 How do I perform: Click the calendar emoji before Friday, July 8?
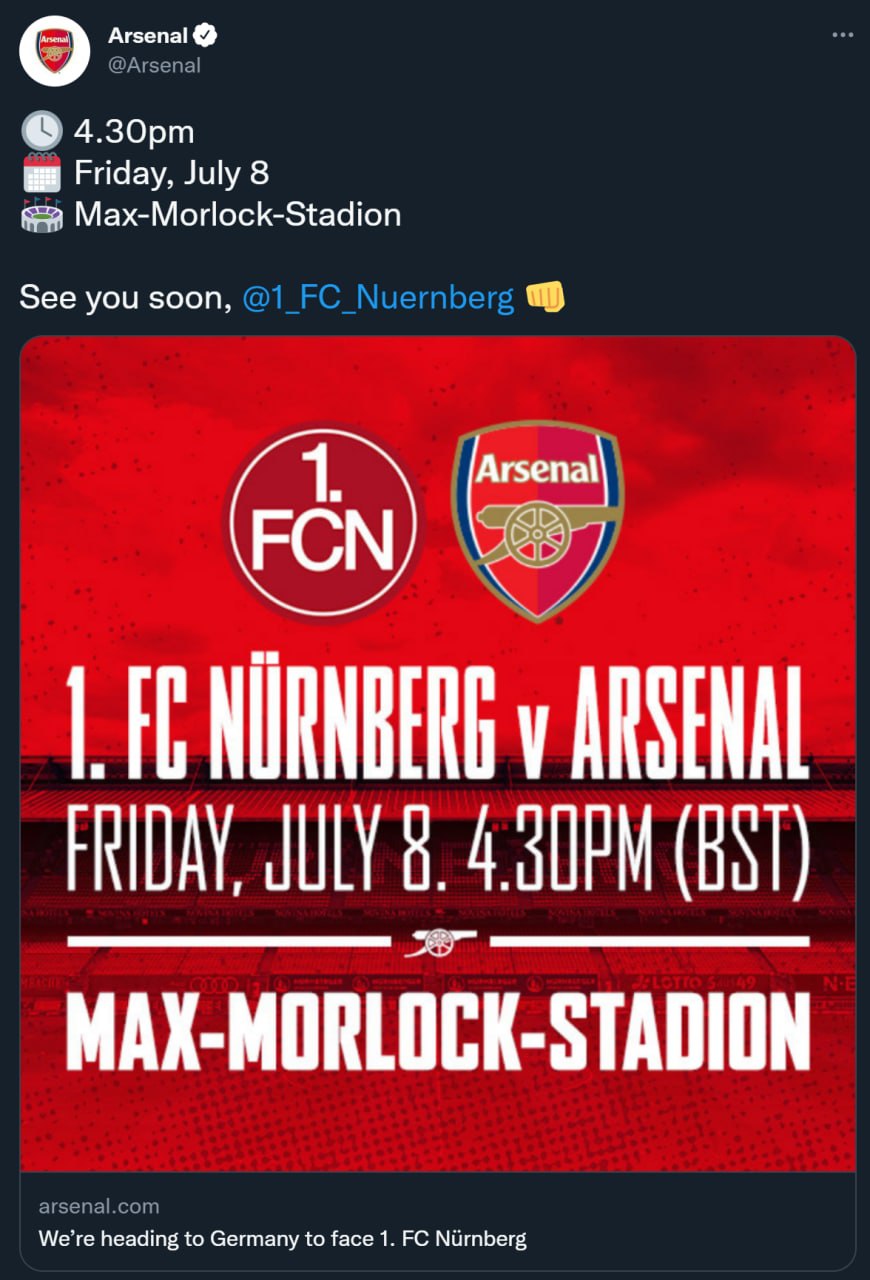41,173
